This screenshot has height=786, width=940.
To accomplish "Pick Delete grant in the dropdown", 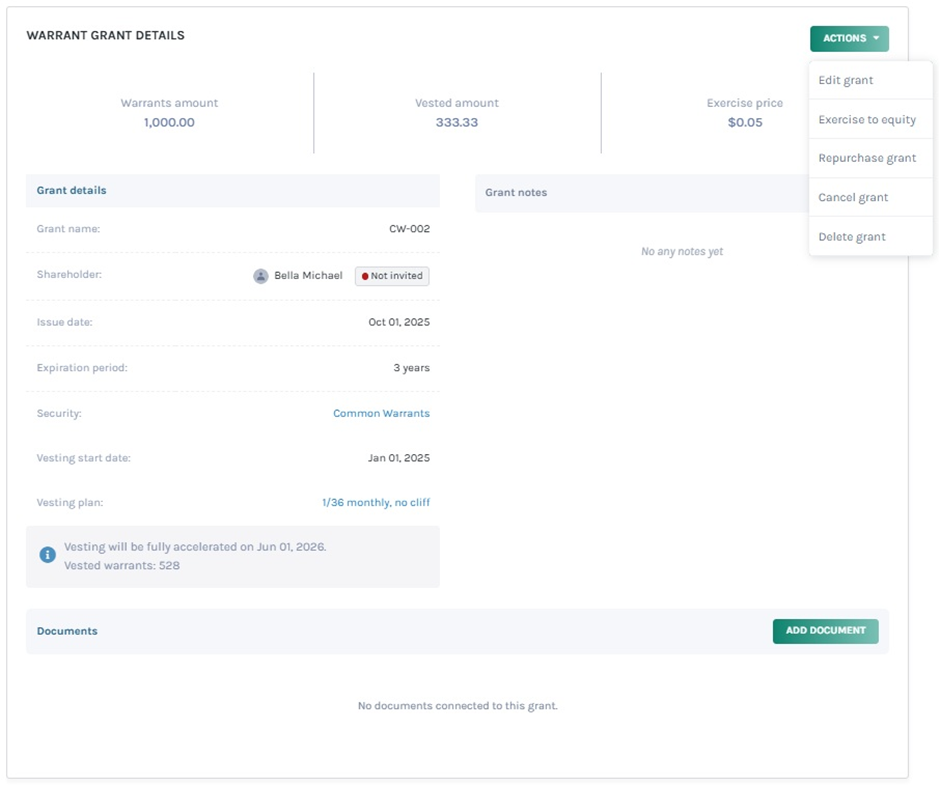I will coord(851,237).
